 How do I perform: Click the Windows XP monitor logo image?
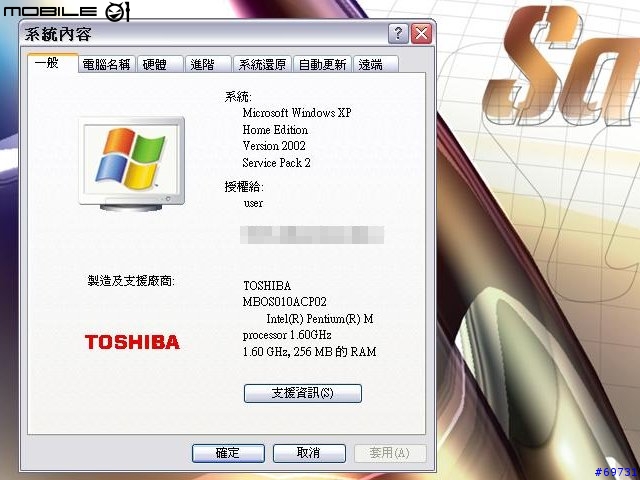coord(131,164)
